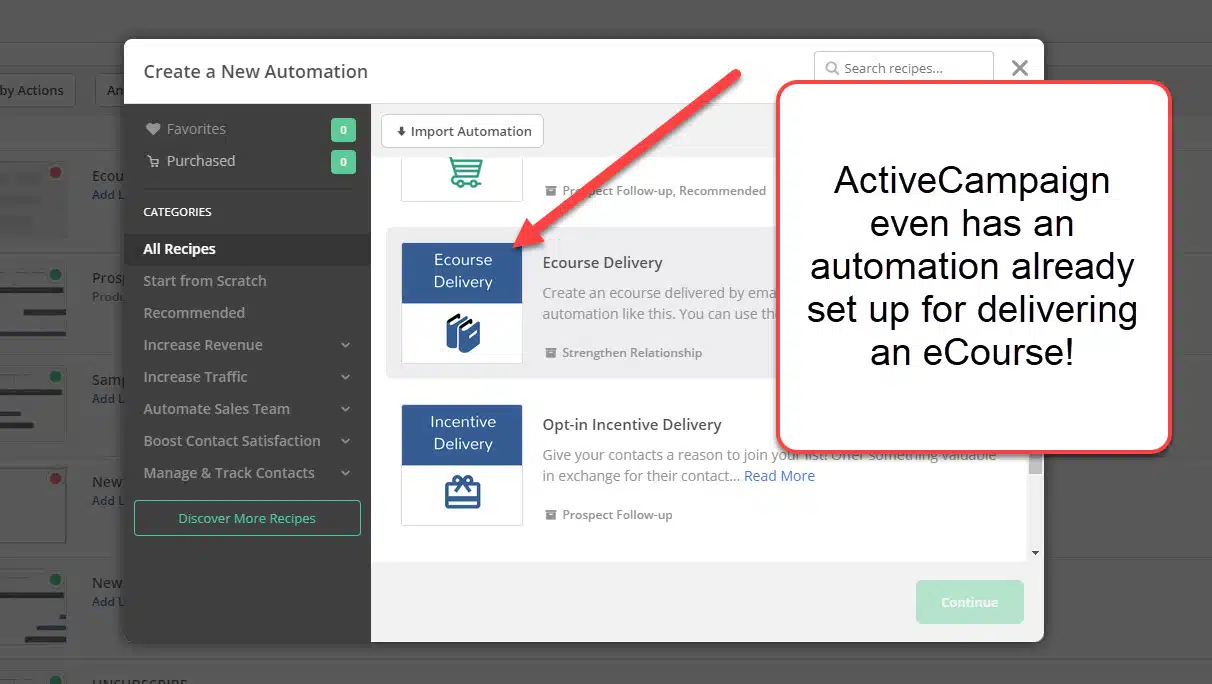Expand the Manage & Track Contacts category
This screenshot has height=684, width=1212.
tap(345, 473)
